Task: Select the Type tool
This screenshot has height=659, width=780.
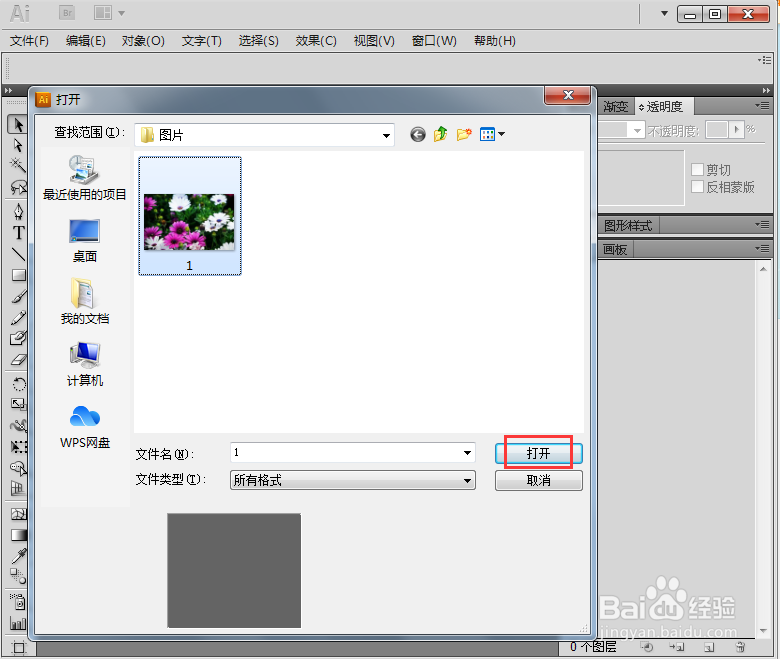Action: (18, 233)
